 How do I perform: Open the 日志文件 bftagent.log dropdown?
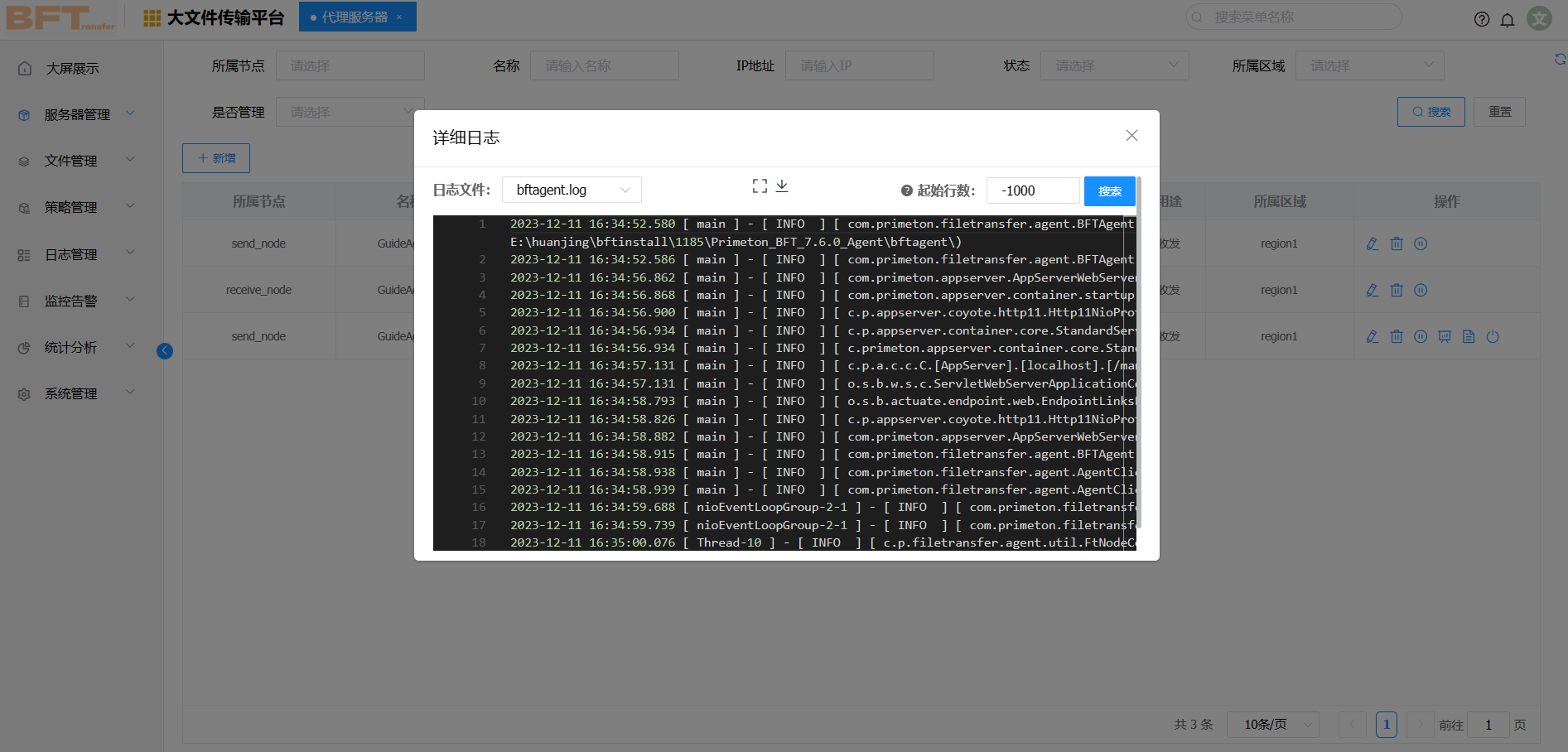pos(572,190)
